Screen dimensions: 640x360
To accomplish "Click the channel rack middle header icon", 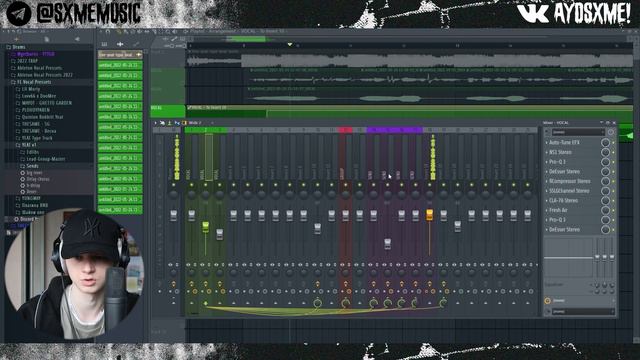I will click(120, 44).
